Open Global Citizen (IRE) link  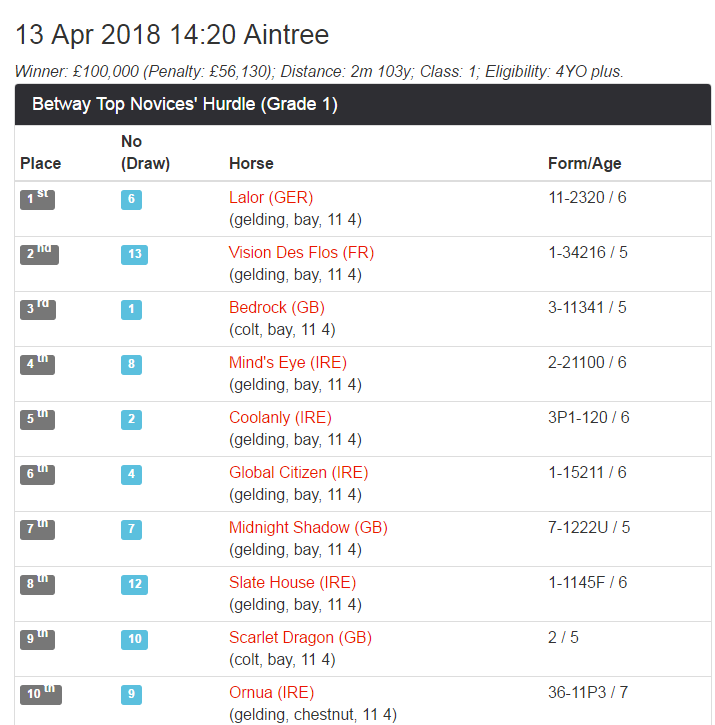298,472
